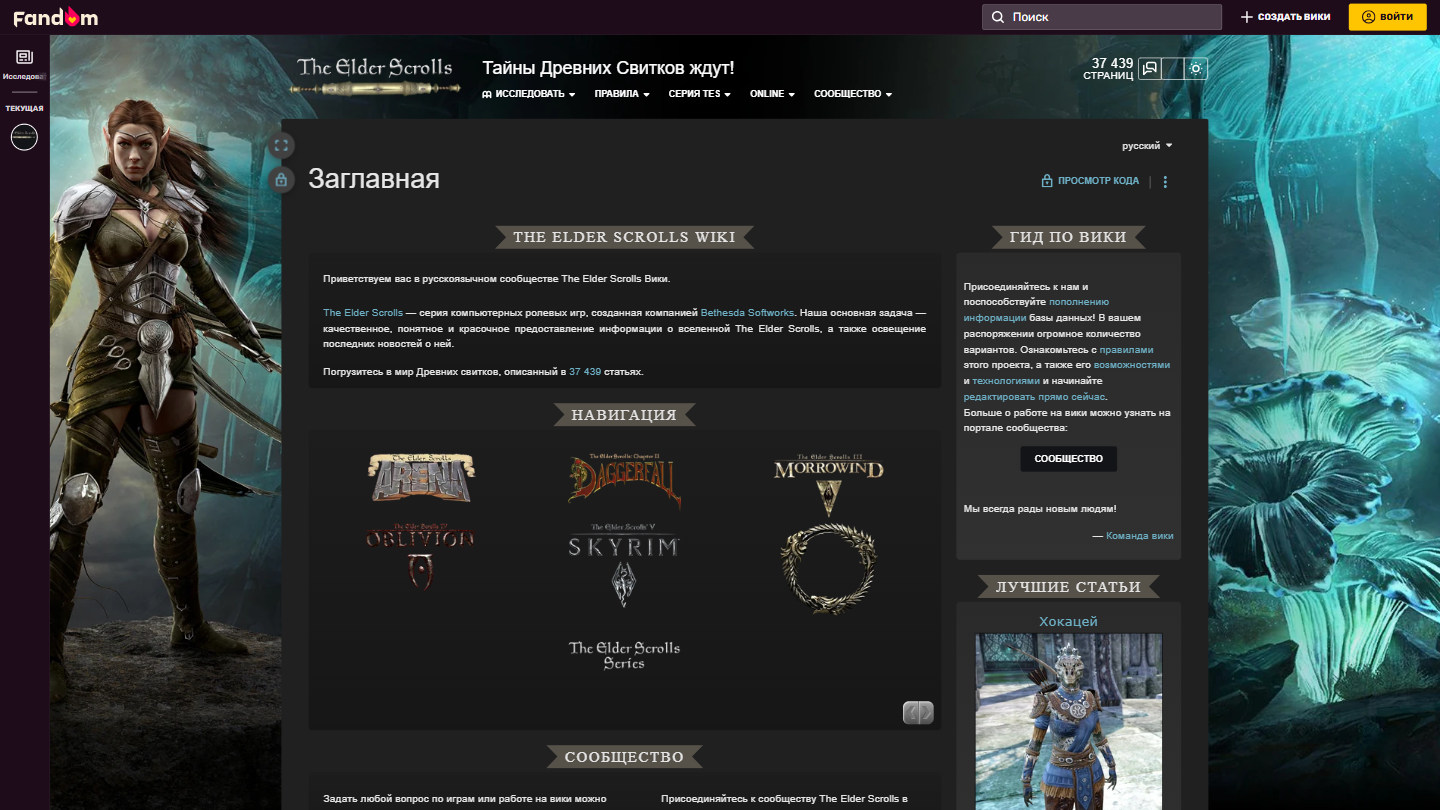Open the Daggerfall game logo

coord(625,480)
